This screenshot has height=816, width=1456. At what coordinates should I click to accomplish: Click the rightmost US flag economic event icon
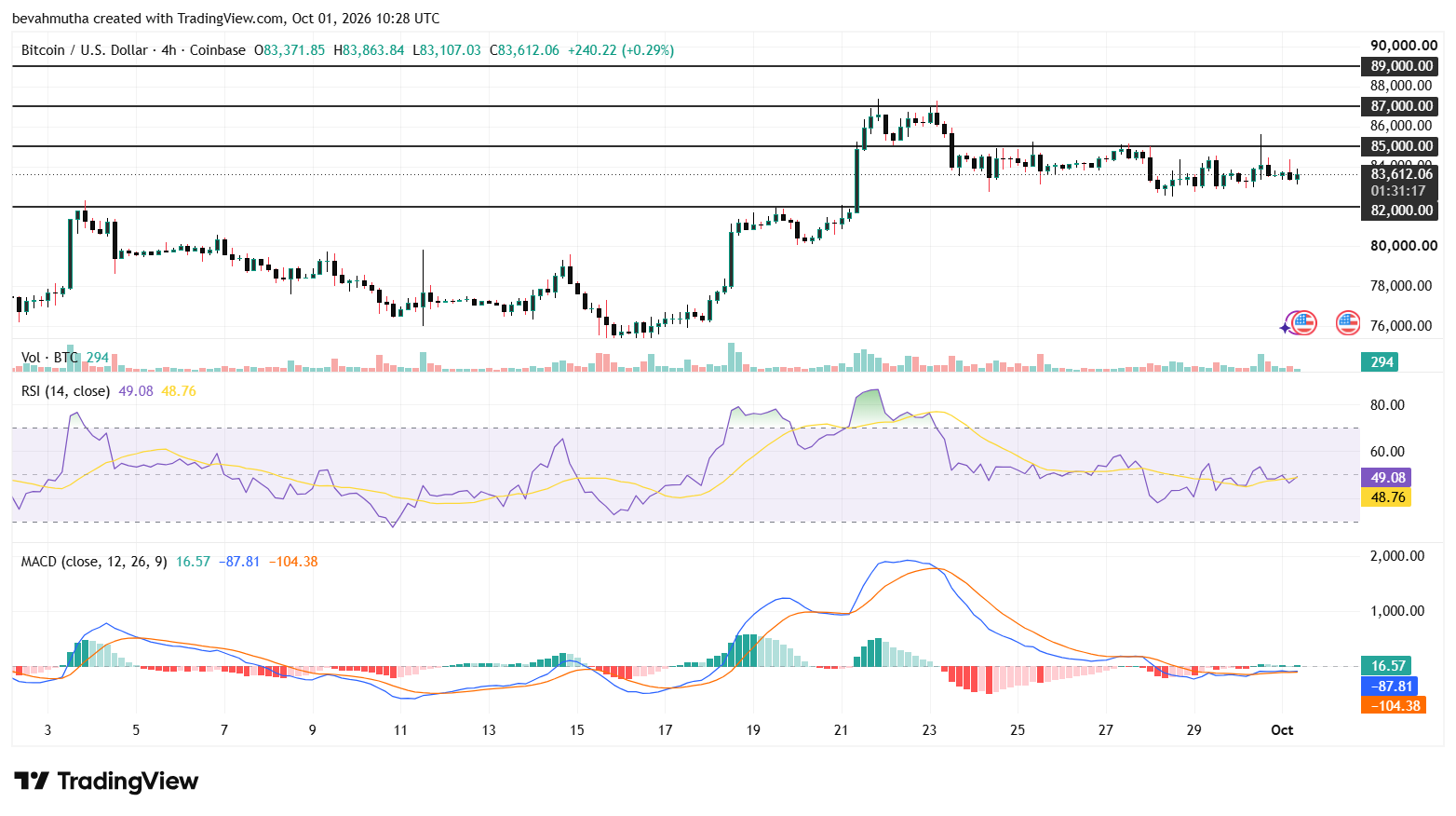(x=1348, y=323)
